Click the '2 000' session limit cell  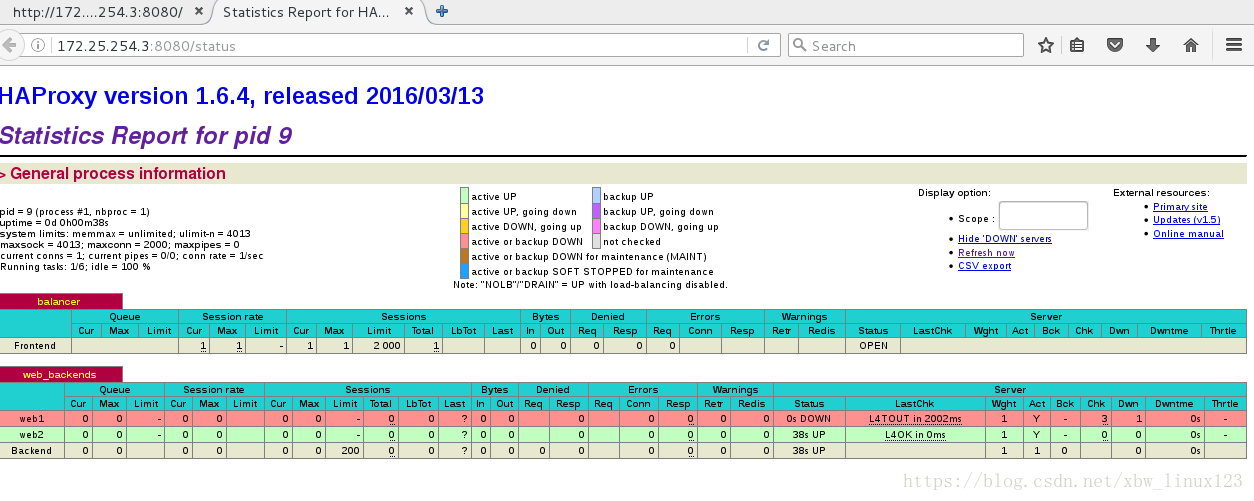380,345
